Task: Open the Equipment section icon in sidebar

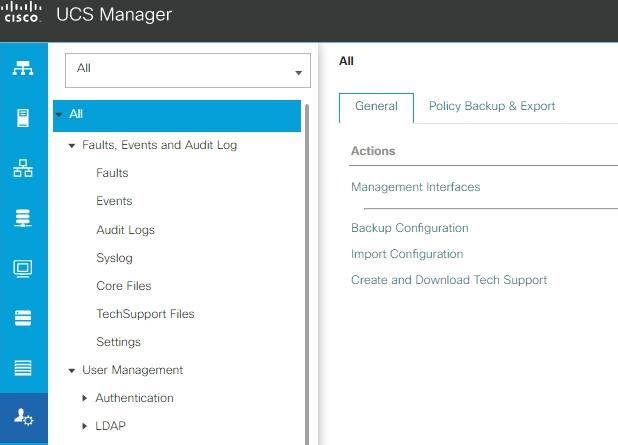Action: coord(23,68)
